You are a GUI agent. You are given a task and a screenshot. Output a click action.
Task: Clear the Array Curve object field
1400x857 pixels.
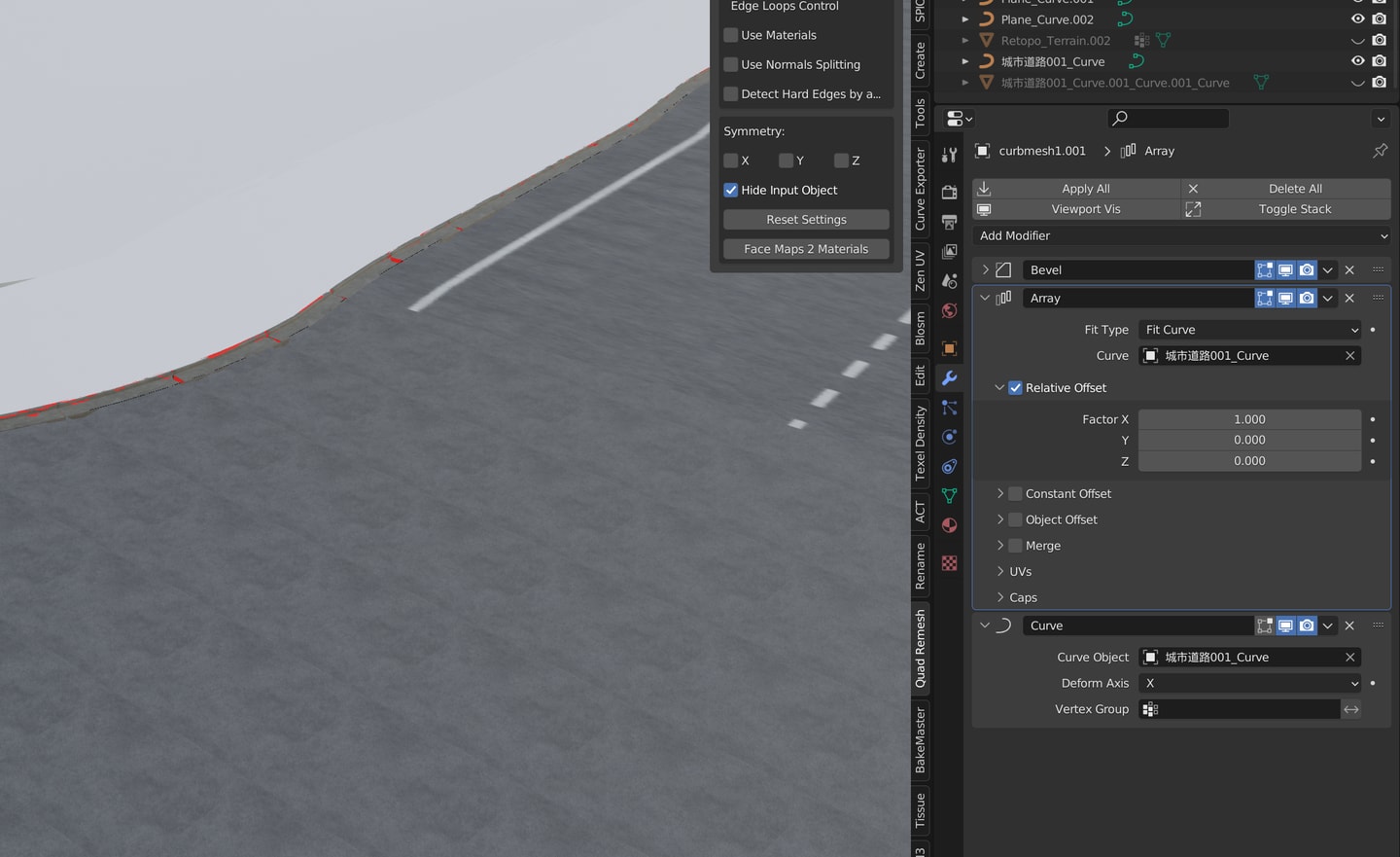coord(1349,356)
